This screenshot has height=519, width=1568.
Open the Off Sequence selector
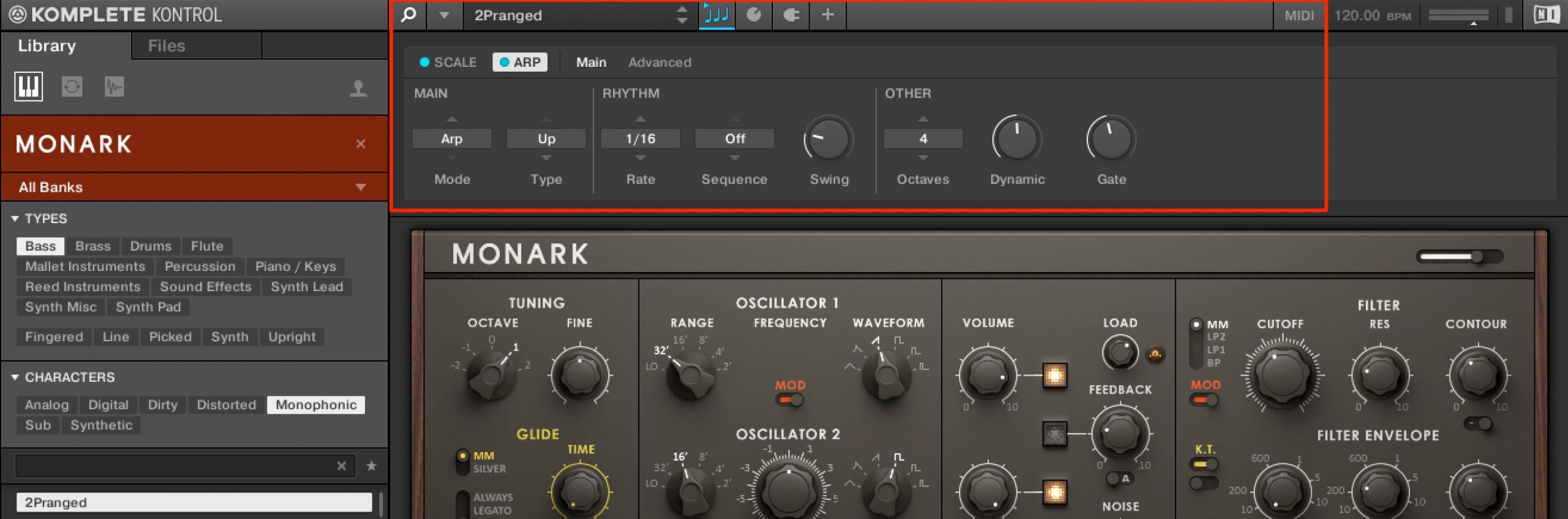[x=735, y=138]
